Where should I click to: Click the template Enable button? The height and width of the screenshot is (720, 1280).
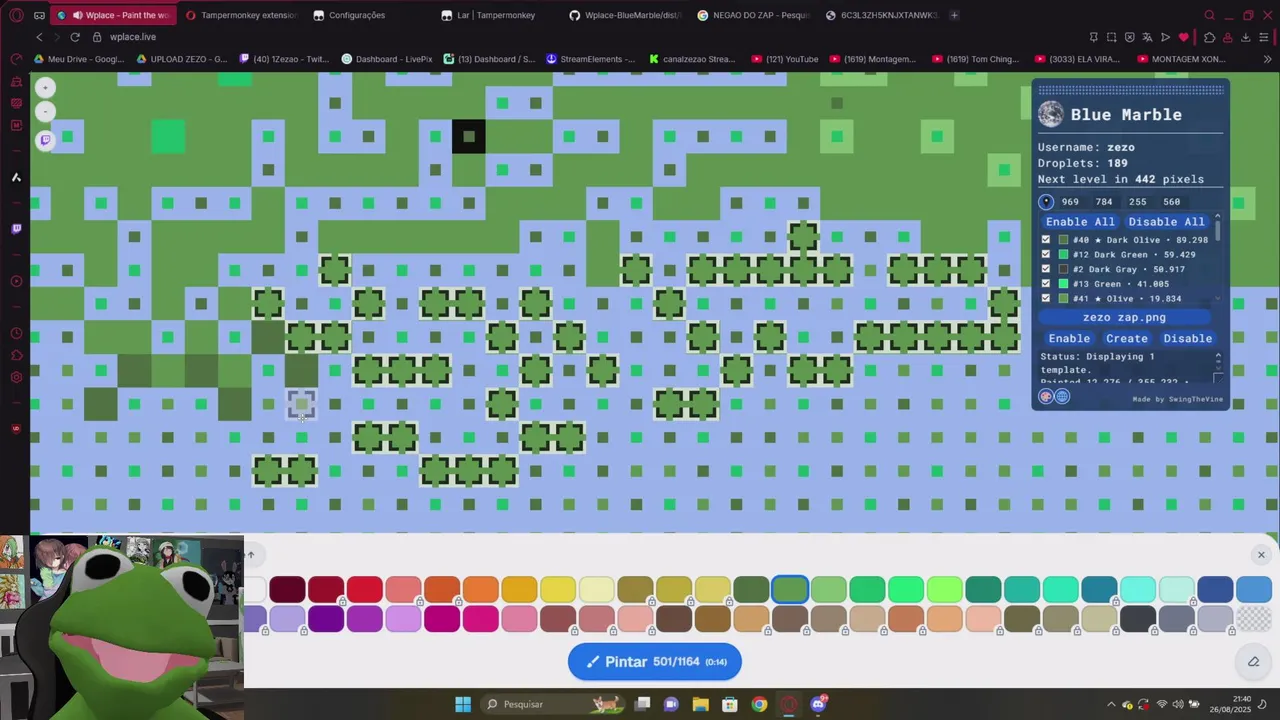coord(1069,338)
